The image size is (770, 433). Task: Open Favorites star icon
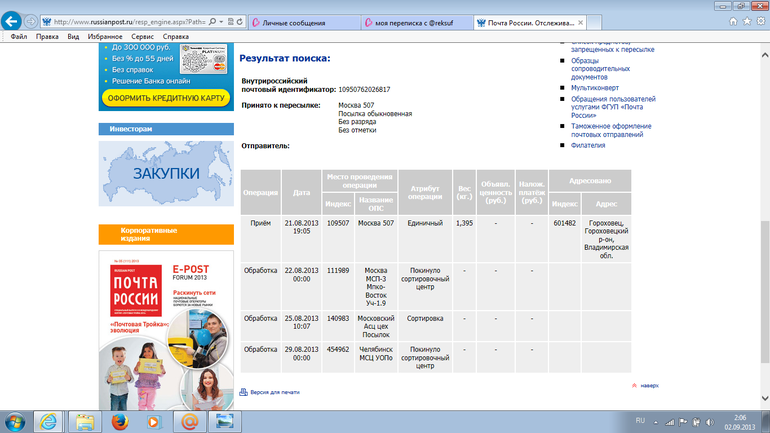tap(747, 22)
